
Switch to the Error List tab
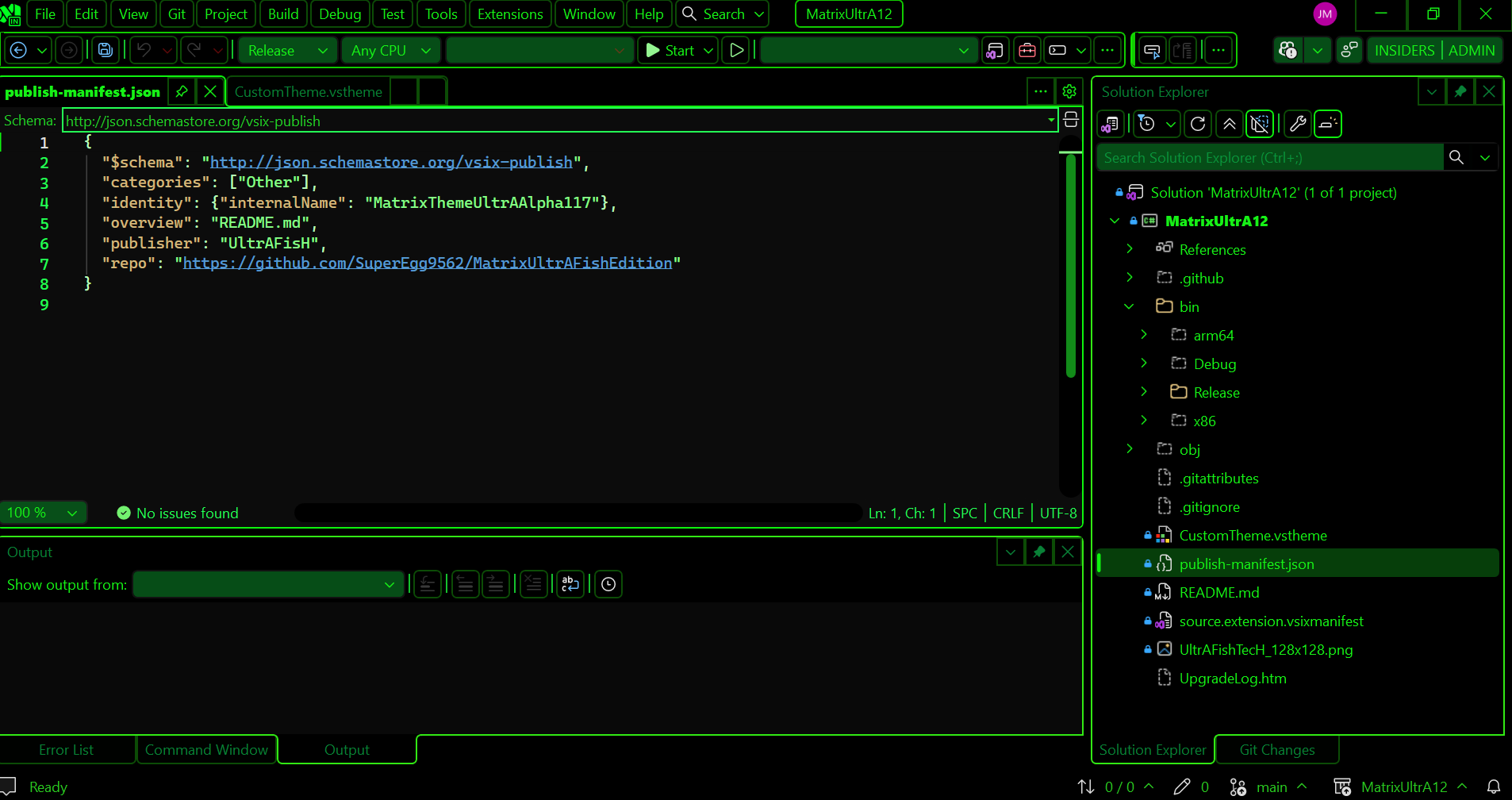(66, 749)
